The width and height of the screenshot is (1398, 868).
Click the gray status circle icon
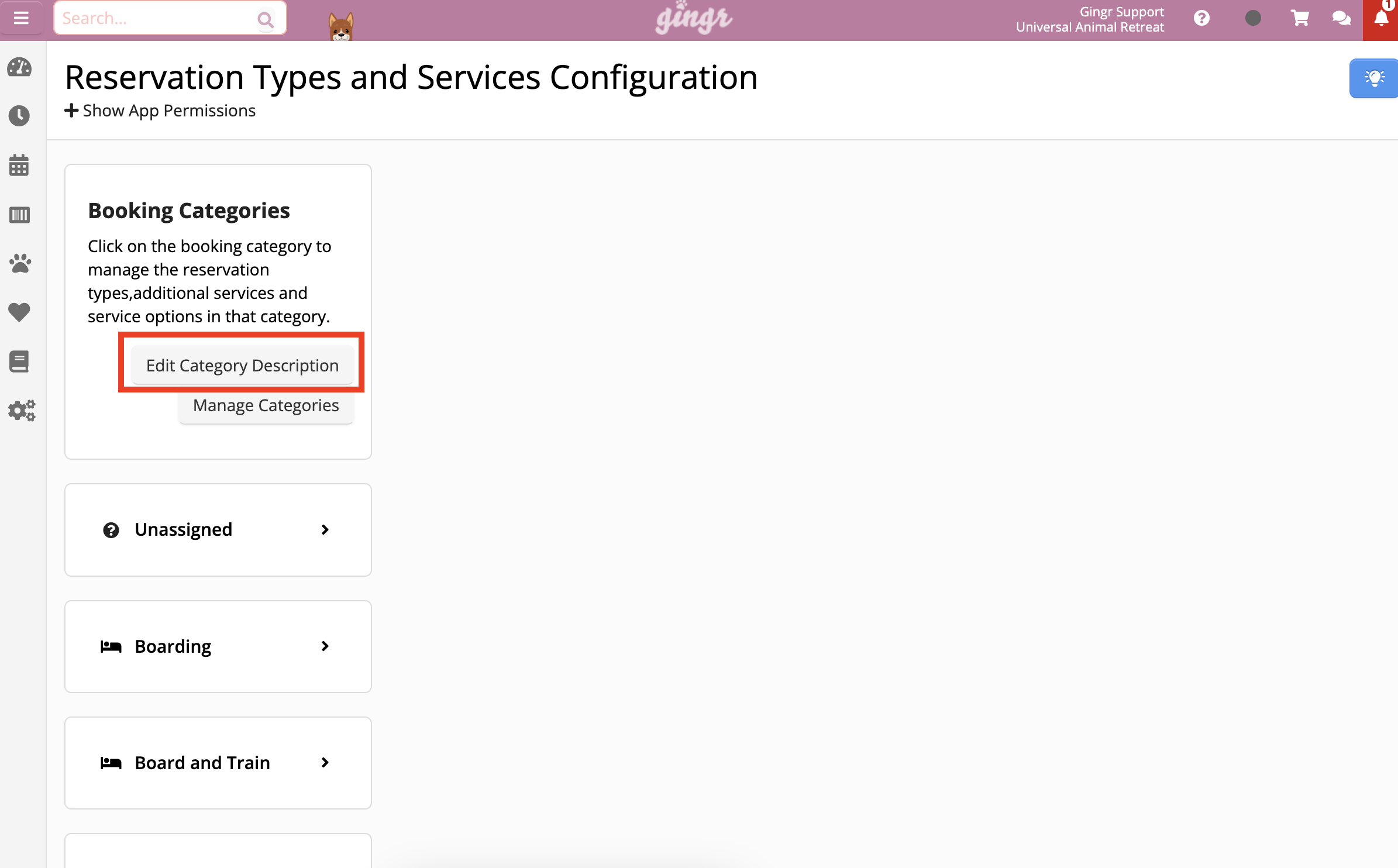pyautogui.click(x=1253, y=18)
